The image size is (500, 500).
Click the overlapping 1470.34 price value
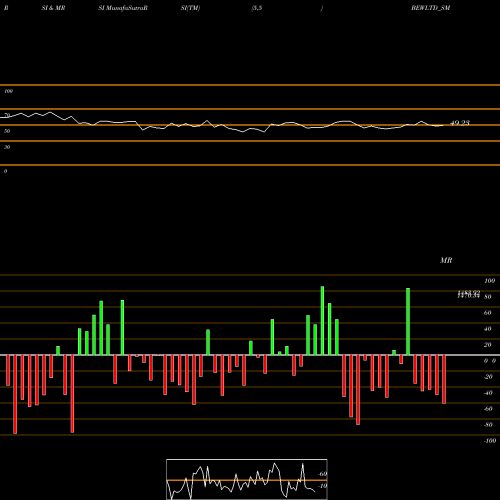pyautogui.click(x=469, y=296)
